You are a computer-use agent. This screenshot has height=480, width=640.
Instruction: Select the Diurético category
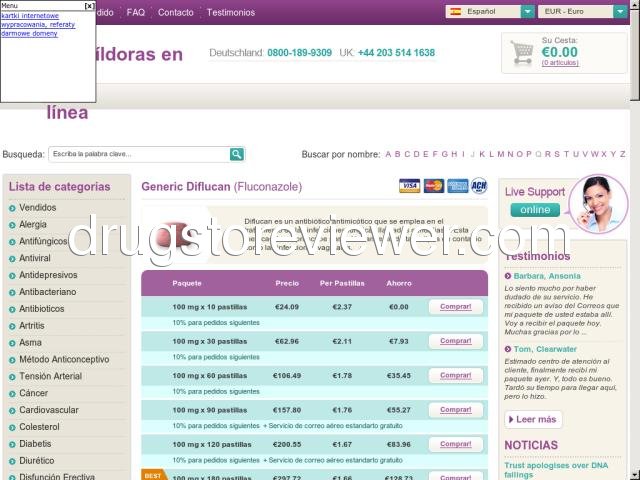[x=36, y=460]
